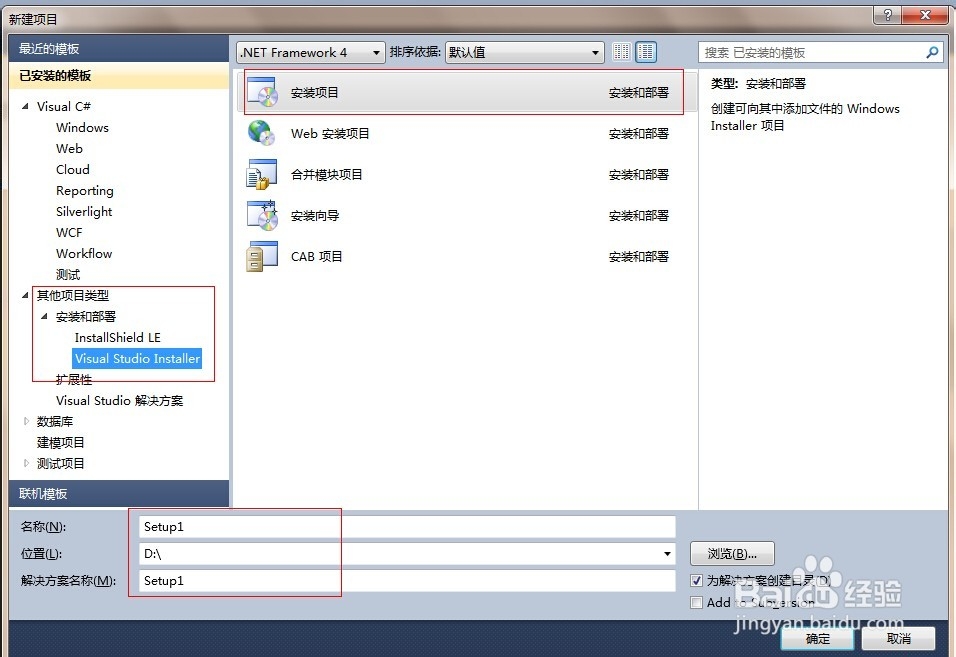Expand the 数据库 tree node
Viewport: 956px width, 657px height.
pos(26,421)
